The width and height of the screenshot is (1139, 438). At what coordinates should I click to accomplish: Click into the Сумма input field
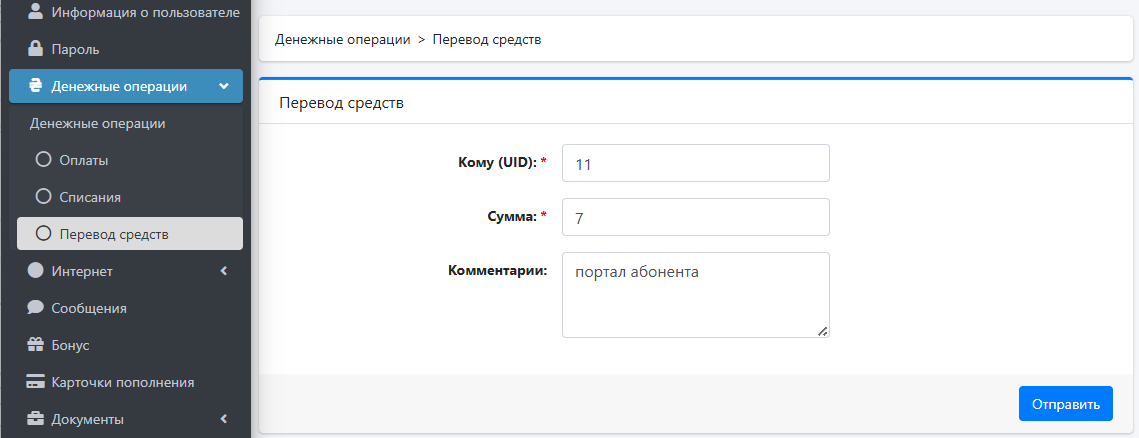(696, 217)
